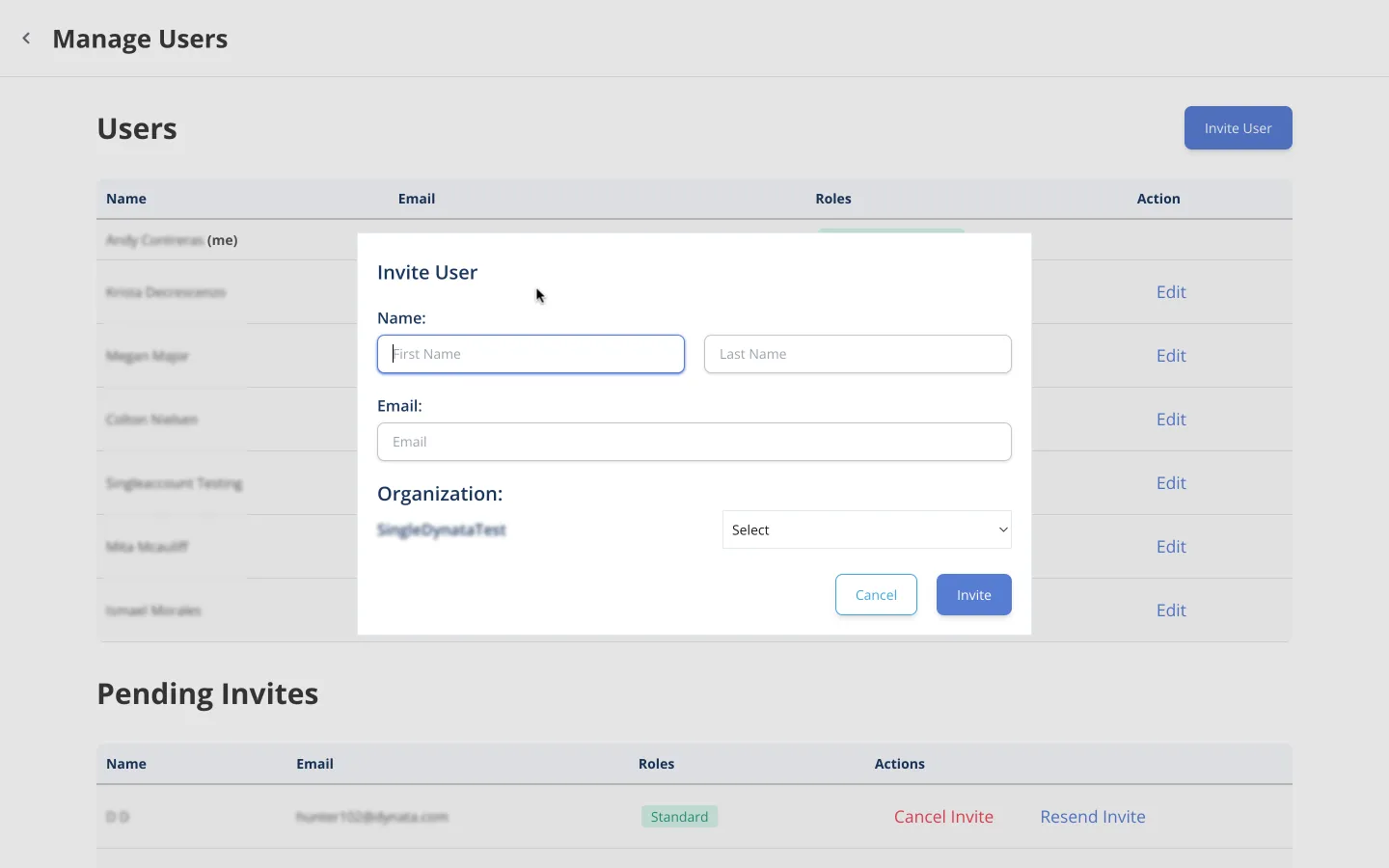Screen dimensions: 1389x868
Task: Cancel the Invite User dialog
Action: point(876,595)
